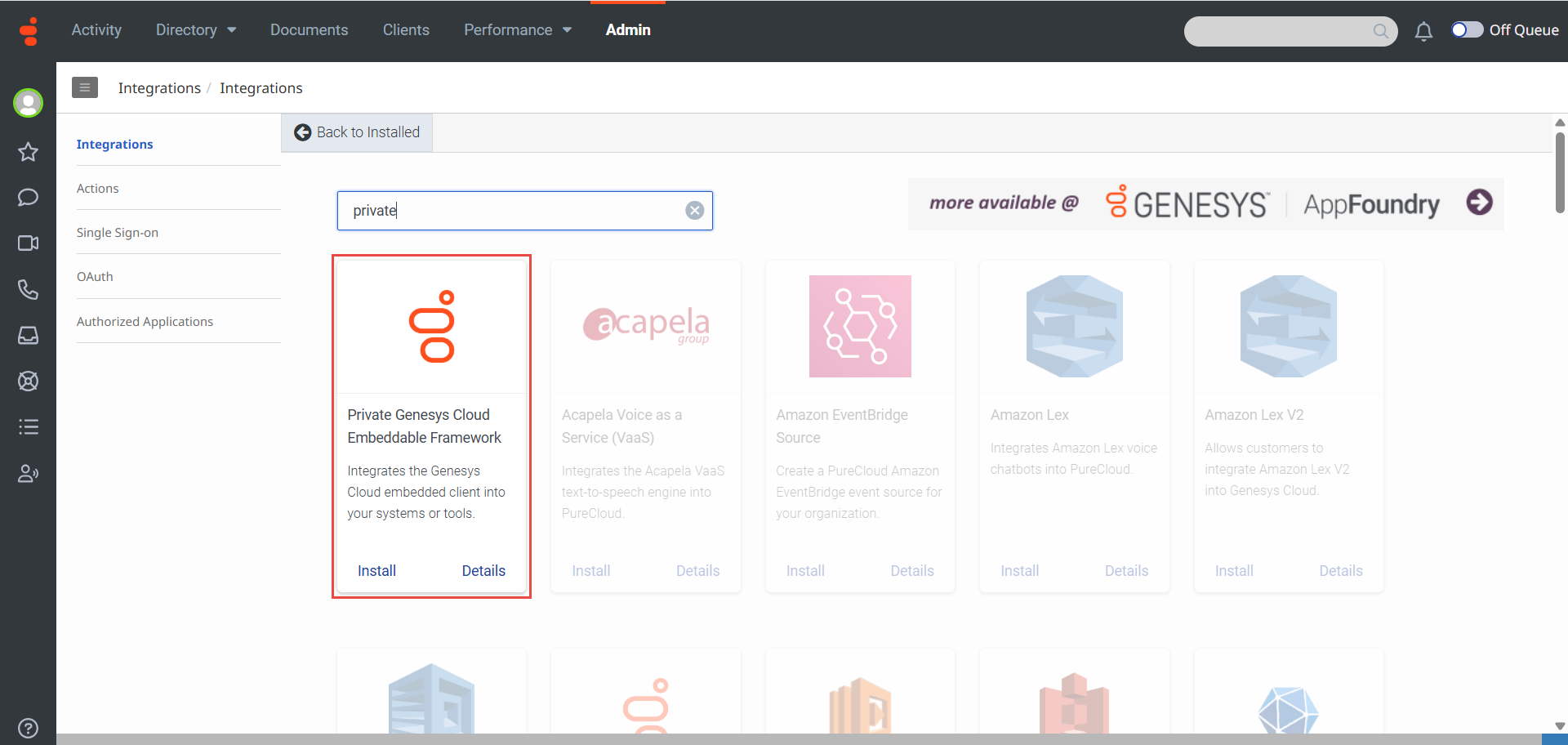This screenshot has height=745, width=1568.
Task: Click the favorites star sidebar icon
Action: [x=29, y=152]
